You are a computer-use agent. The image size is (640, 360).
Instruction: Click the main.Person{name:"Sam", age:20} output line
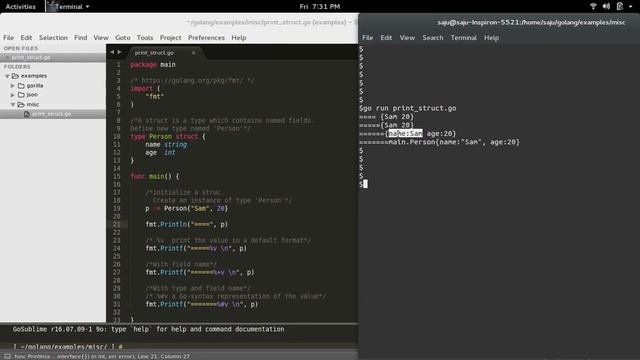coord(440,142)
